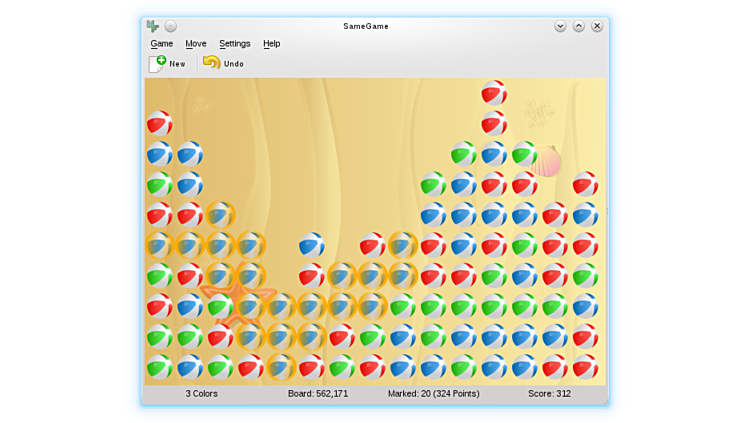Maximize the SameGame window
The image size is (752, 423).
[x=578, y=26]
